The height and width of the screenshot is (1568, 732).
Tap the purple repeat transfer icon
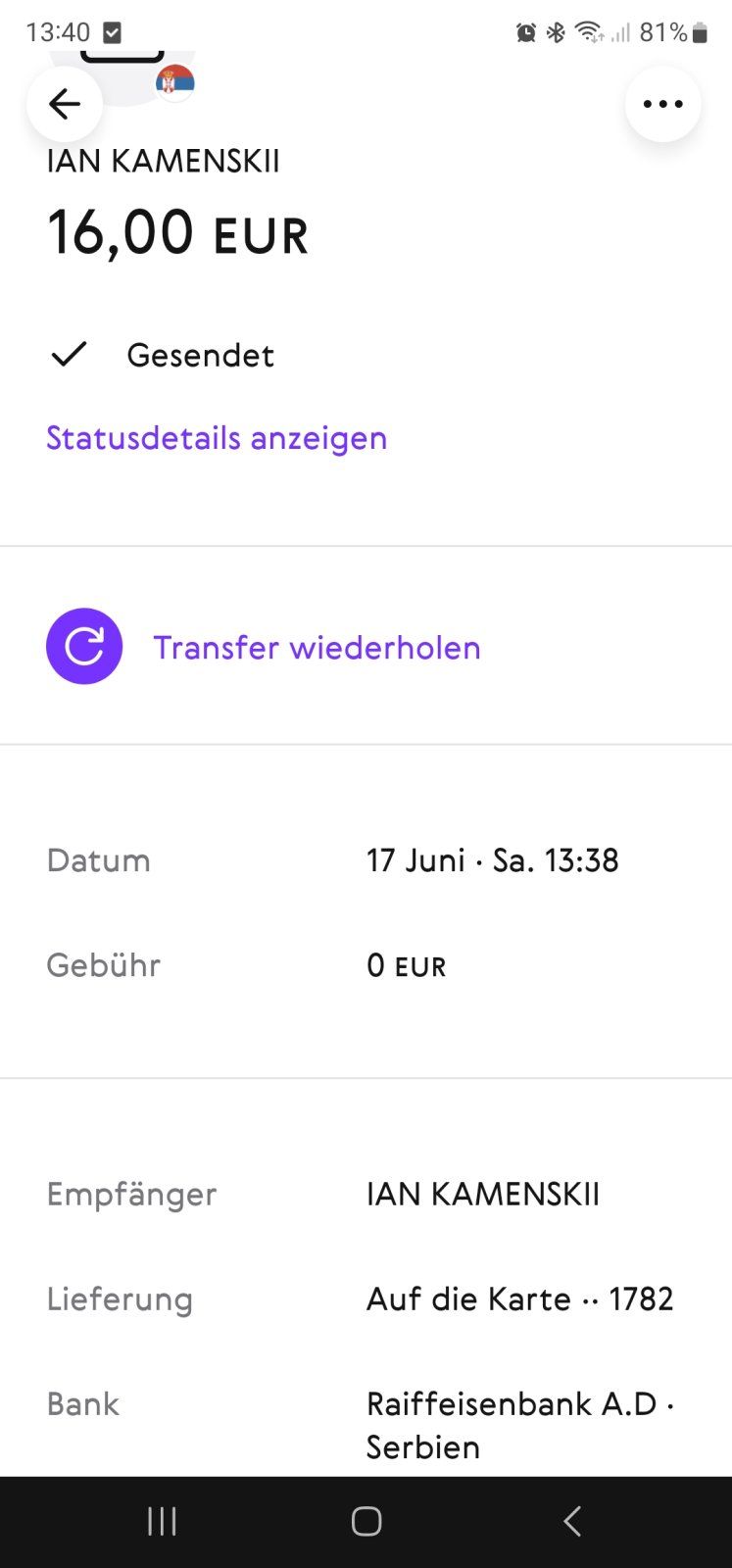(x=84, y=647)
